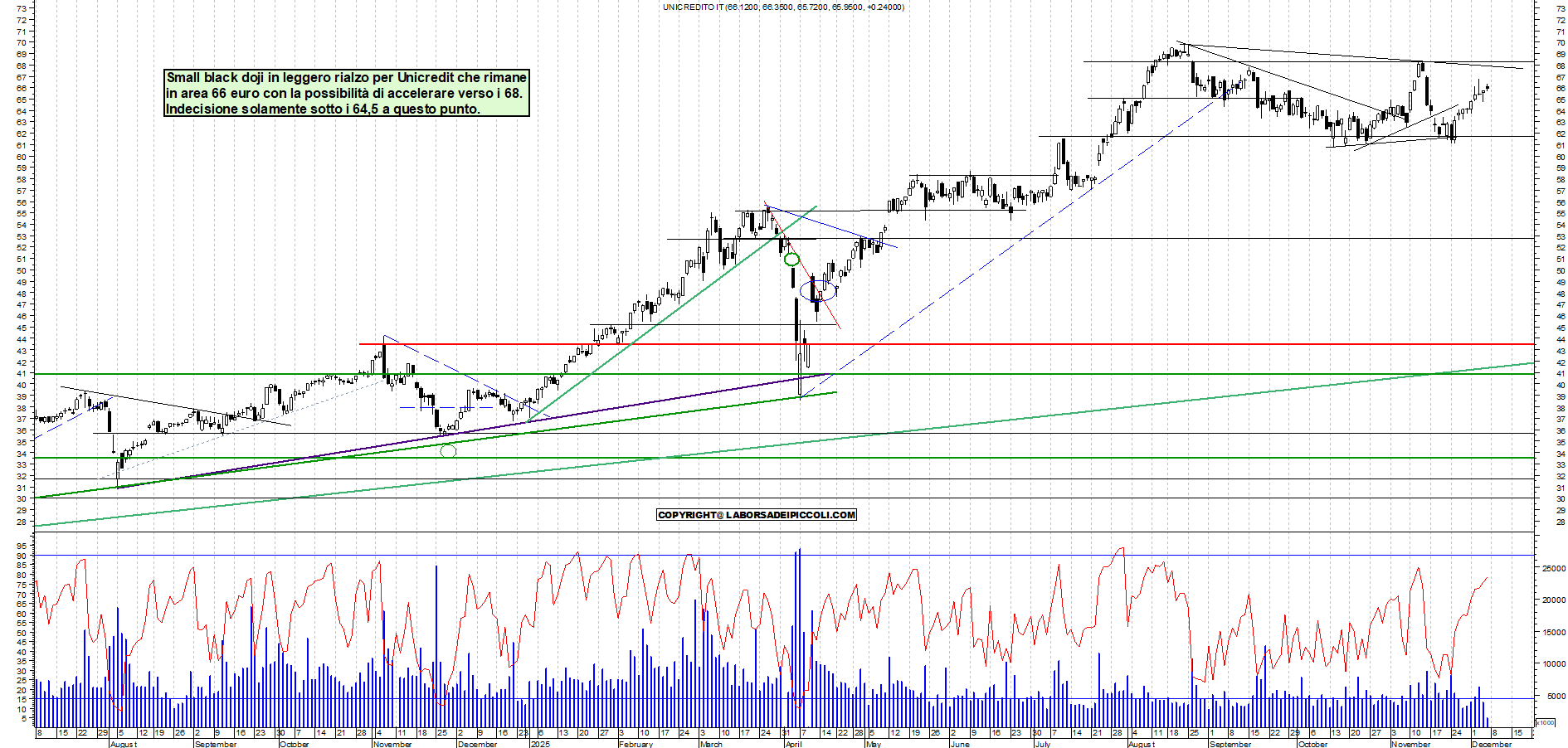Click the 25000 volume scale value

1553,568
